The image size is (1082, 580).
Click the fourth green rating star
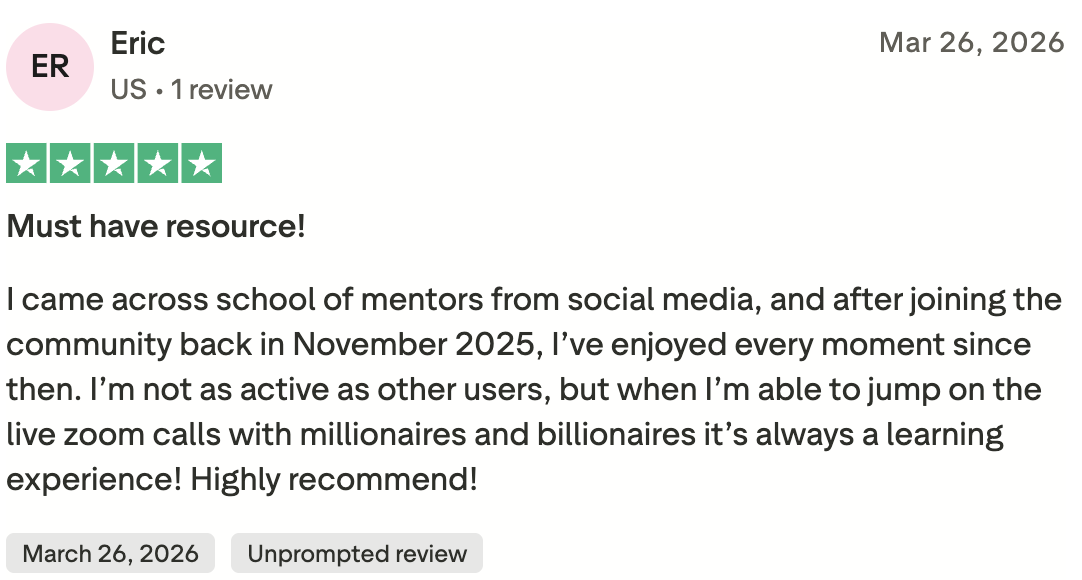(x=158, y=163)
